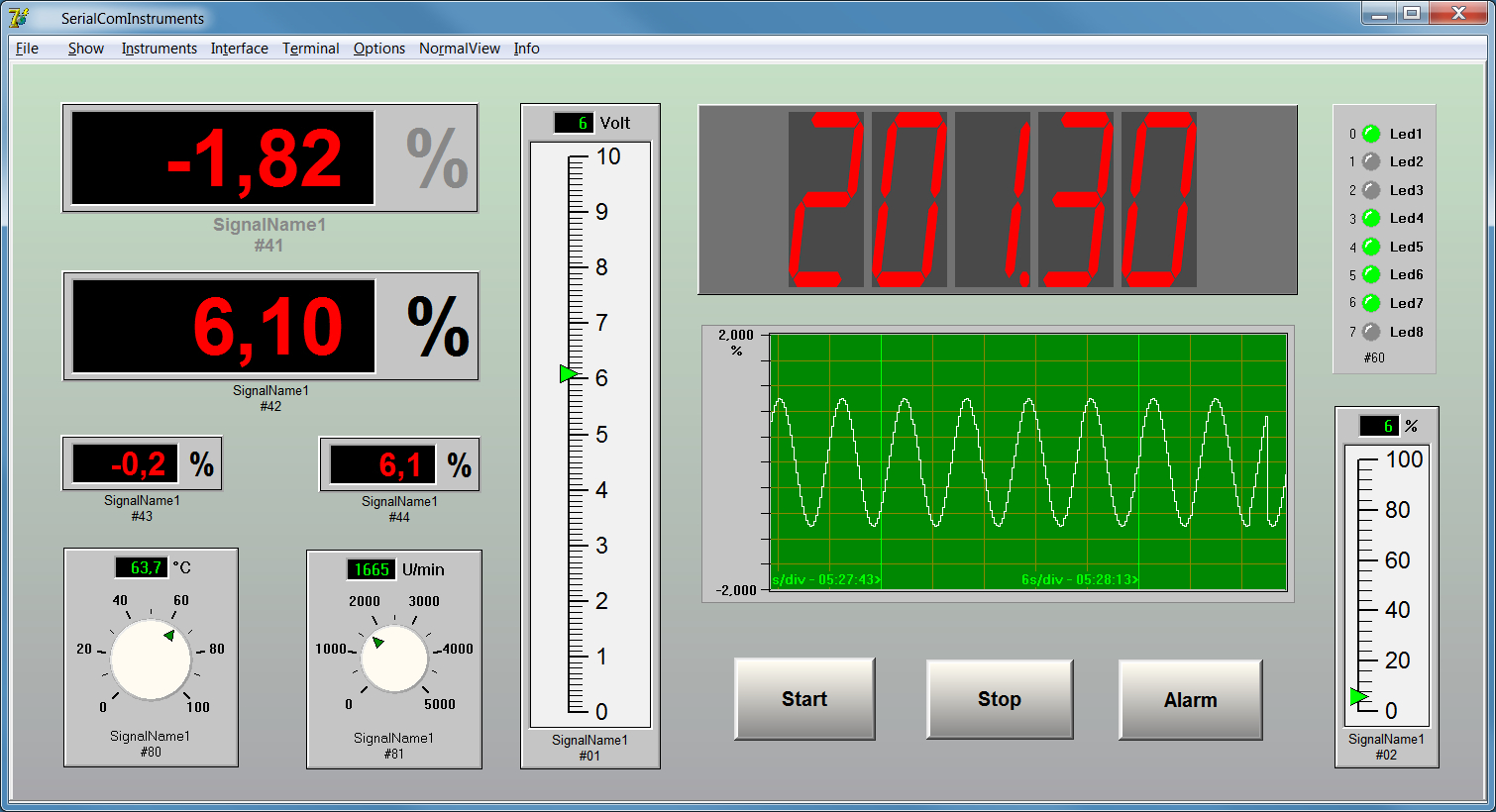Toggle the Led7 indicator on panel #60
1496x812 pixels.
click(x=1372, y=303)
